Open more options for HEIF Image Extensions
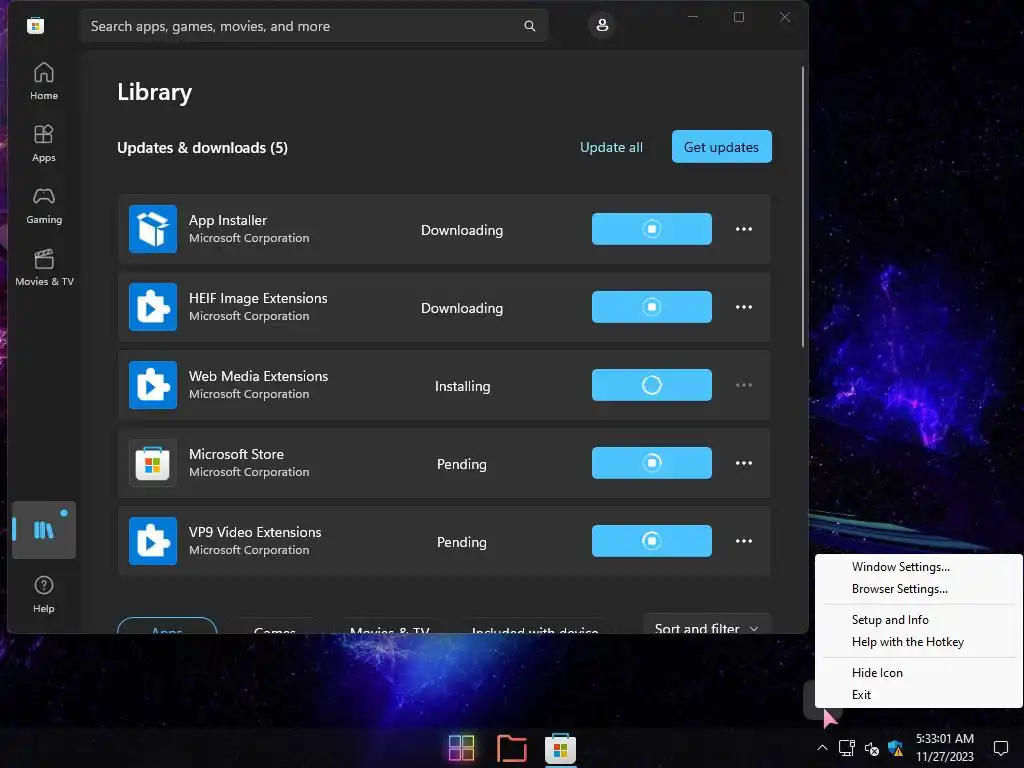The height and width of the screenshot is (768, 1024). [x=744, y=307]
